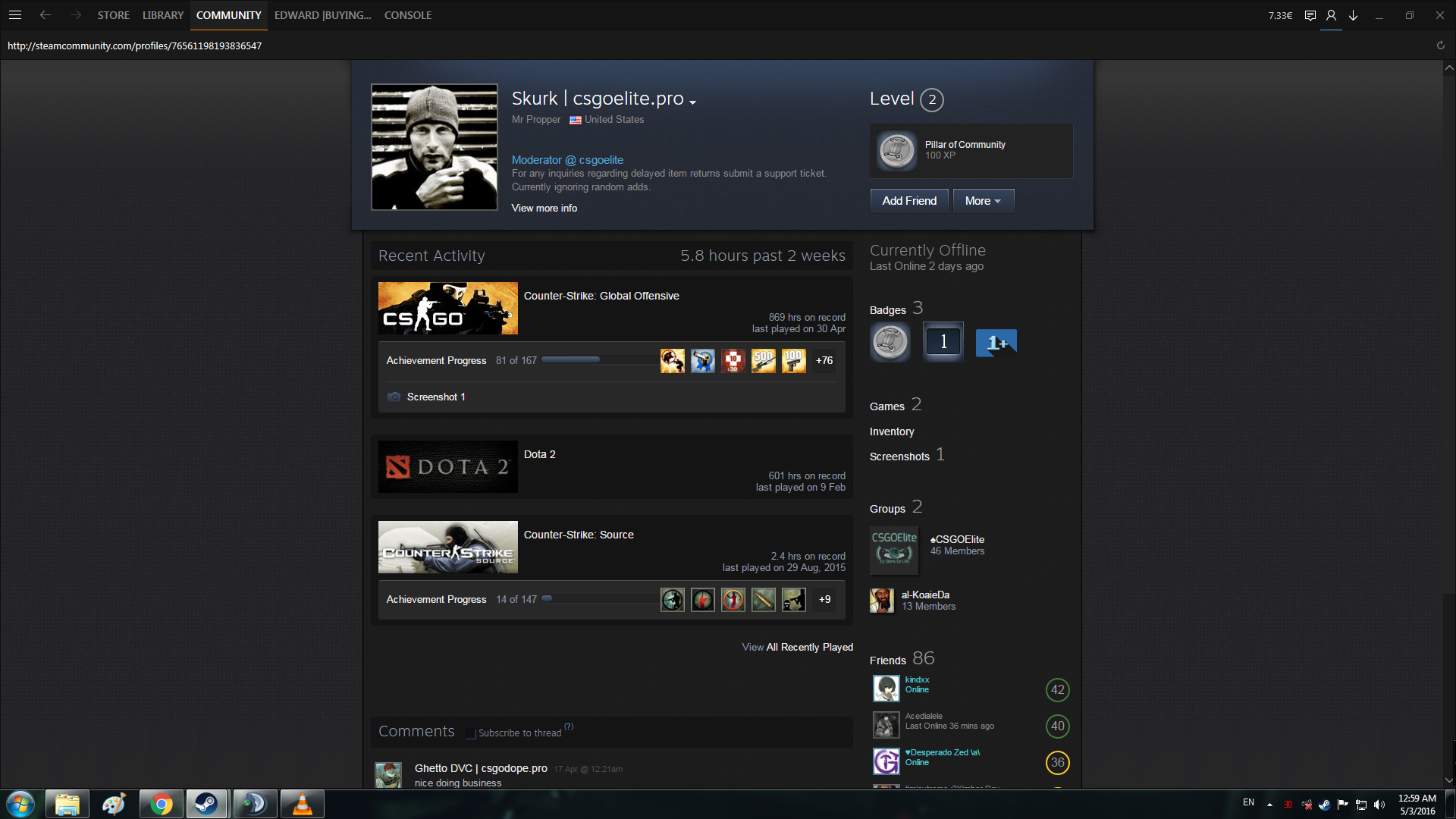Viewport: 1456px width, 819px height.
Task: Open the More dropdown button
Action: [983, 201]
